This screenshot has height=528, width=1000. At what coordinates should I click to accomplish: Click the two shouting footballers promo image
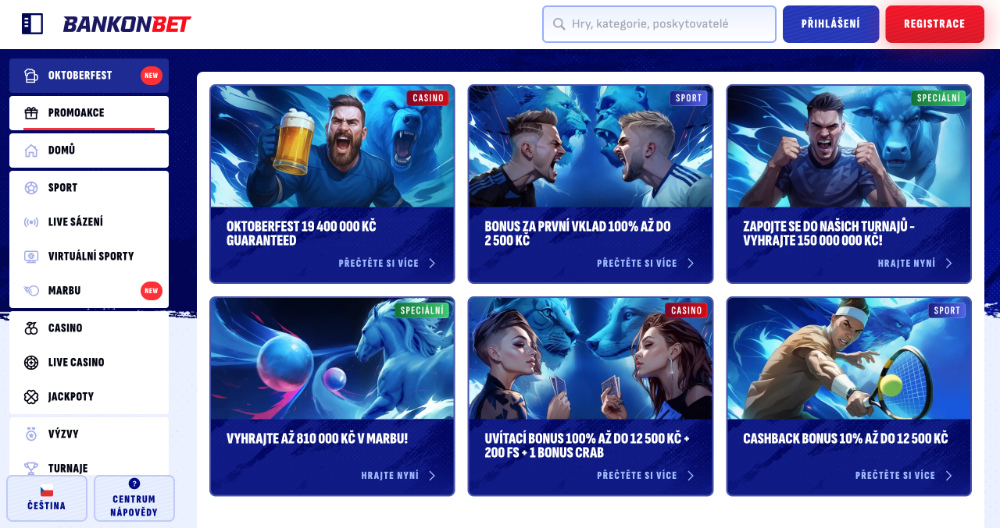(591, 147)
